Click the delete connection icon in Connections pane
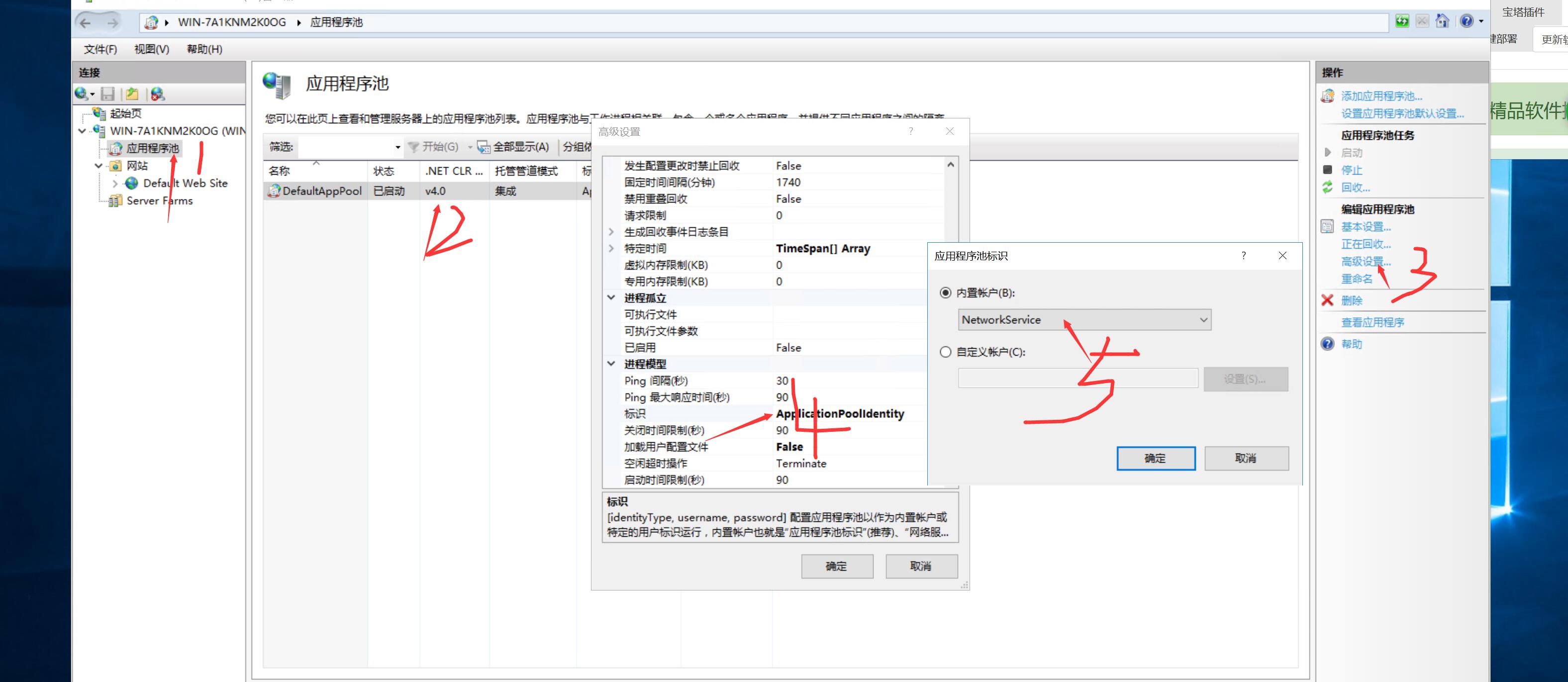 tap(158, 94)
